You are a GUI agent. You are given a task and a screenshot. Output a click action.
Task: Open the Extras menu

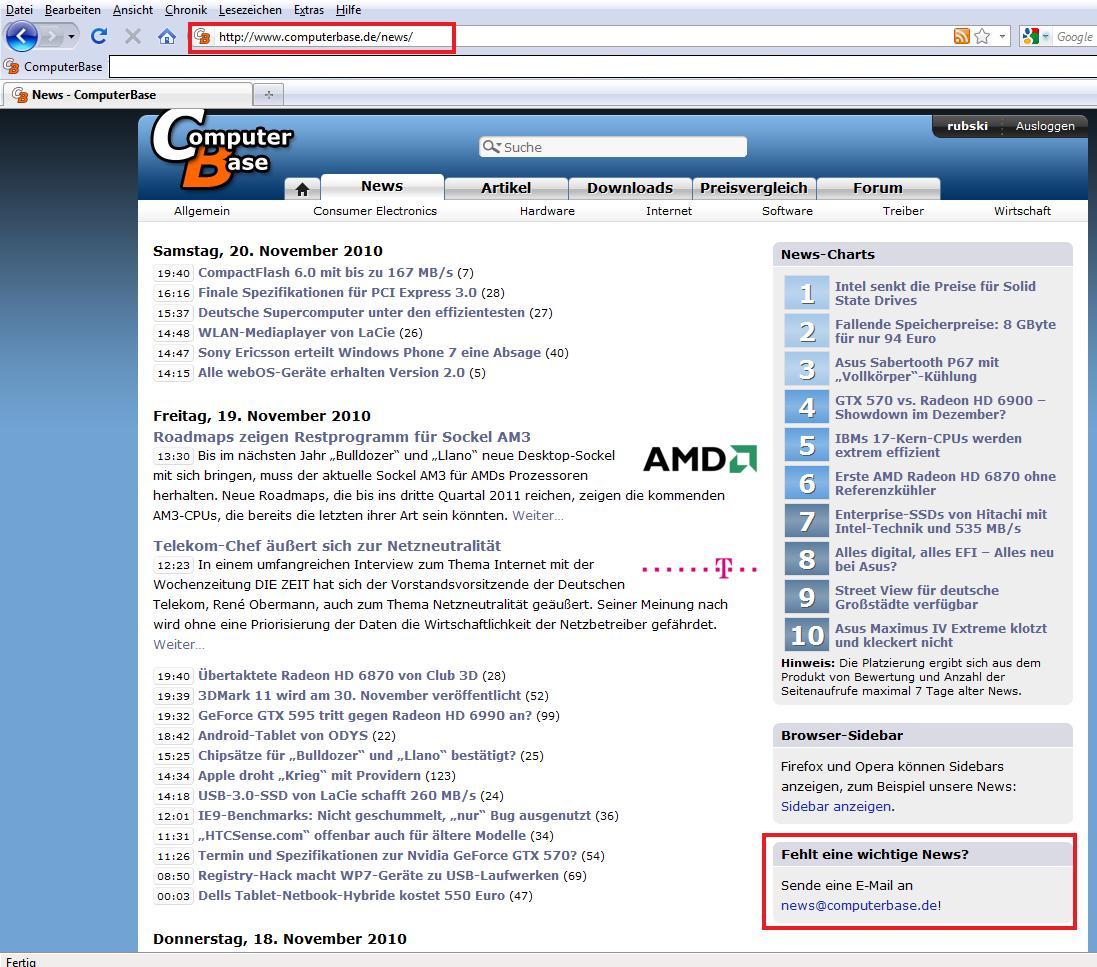[309, 10]
